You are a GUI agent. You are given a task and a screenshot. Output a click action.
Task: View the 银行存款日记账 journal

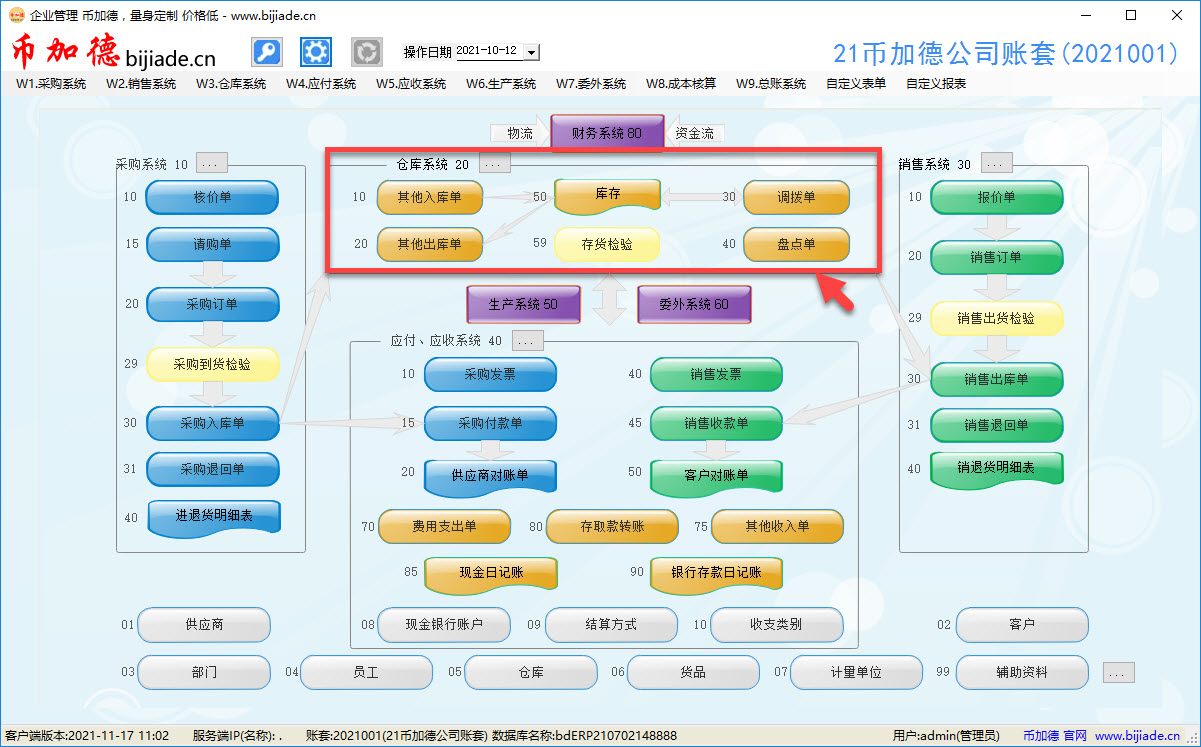[716, 574]
